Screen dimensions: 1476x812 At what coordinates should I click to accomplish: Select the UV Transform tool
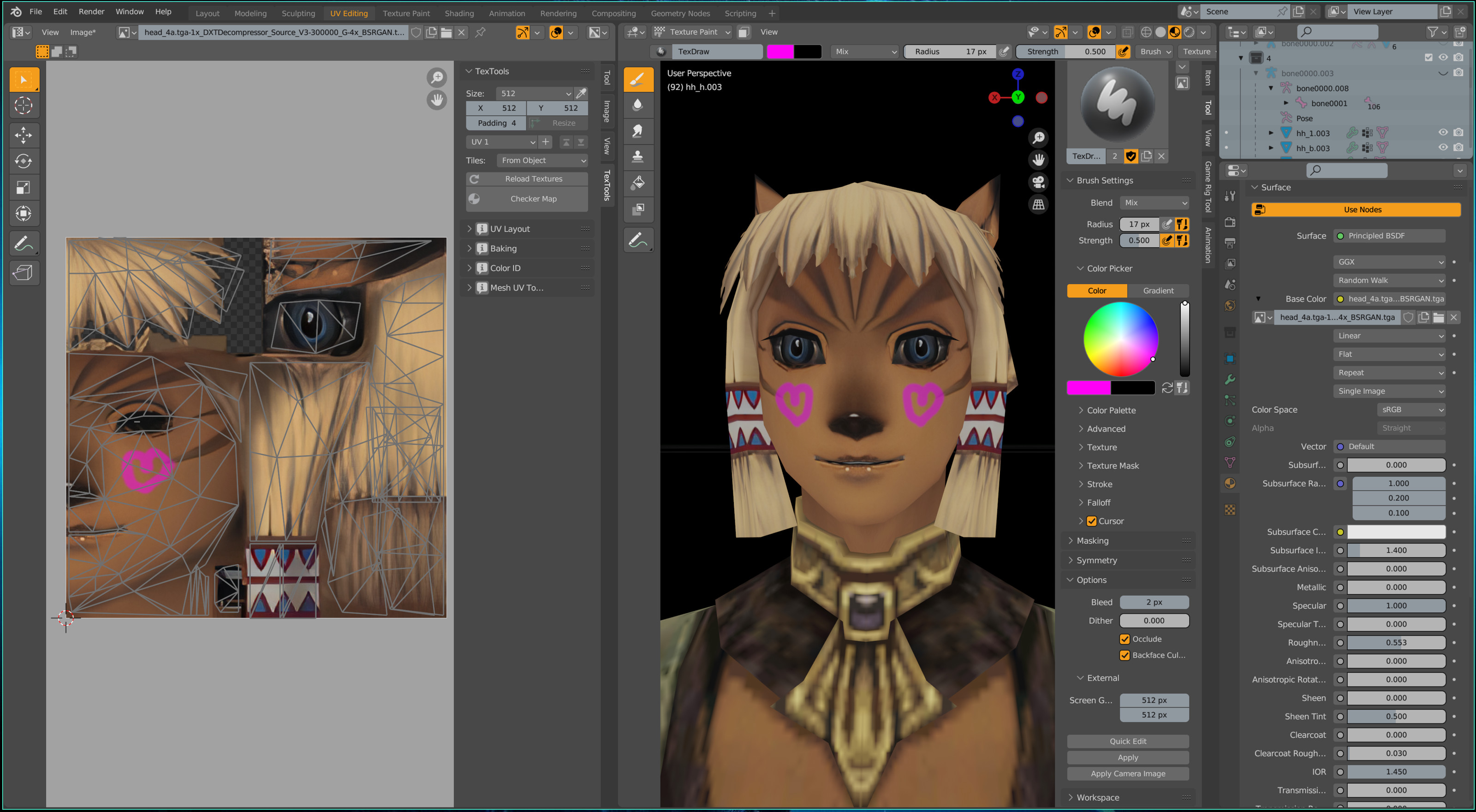click(24, 213)
